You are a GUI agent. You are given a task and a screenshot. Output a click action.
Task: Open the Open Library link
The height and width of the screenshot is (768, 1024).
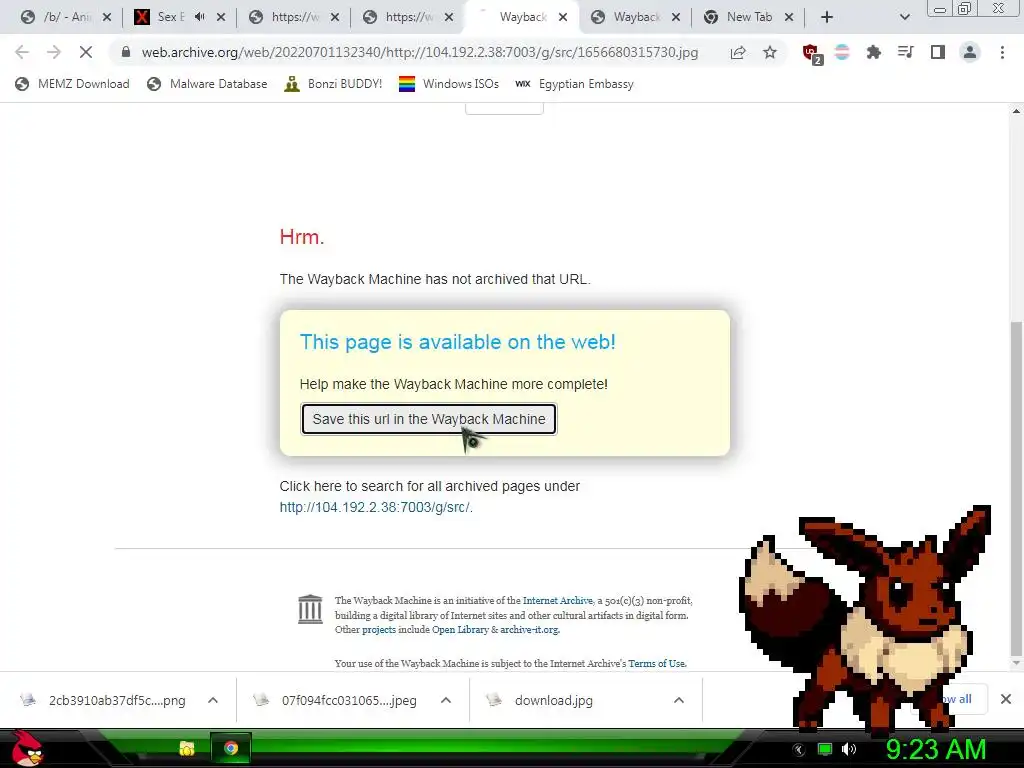click(x=460, y=630)
